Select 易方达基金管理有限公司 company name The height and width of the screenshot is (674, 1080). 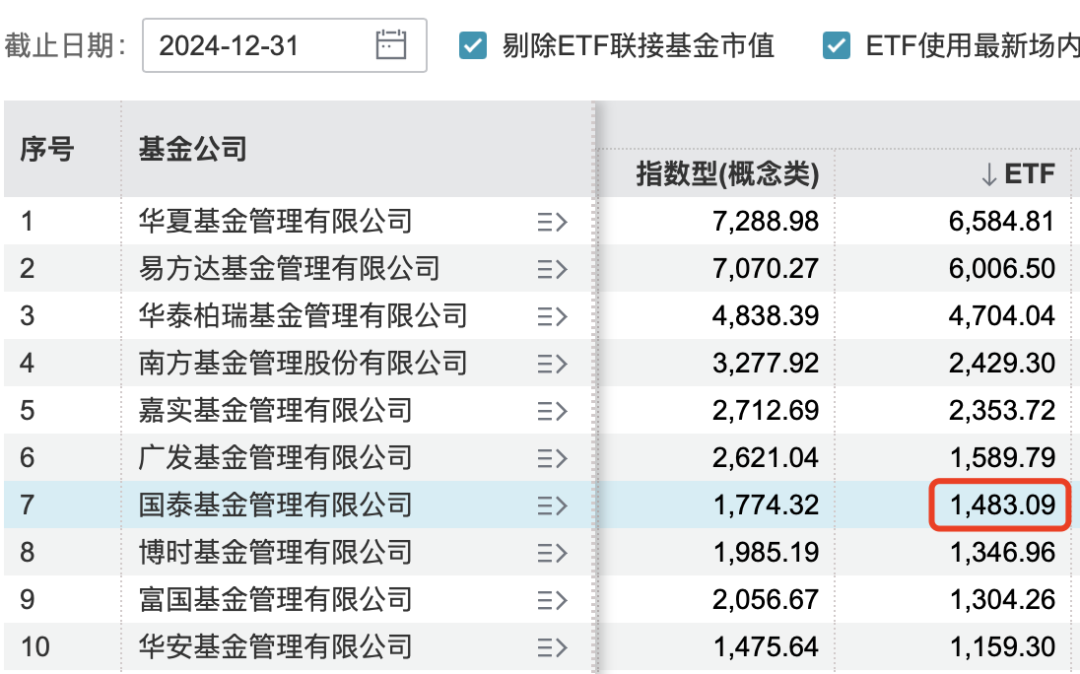pos(289,268)
